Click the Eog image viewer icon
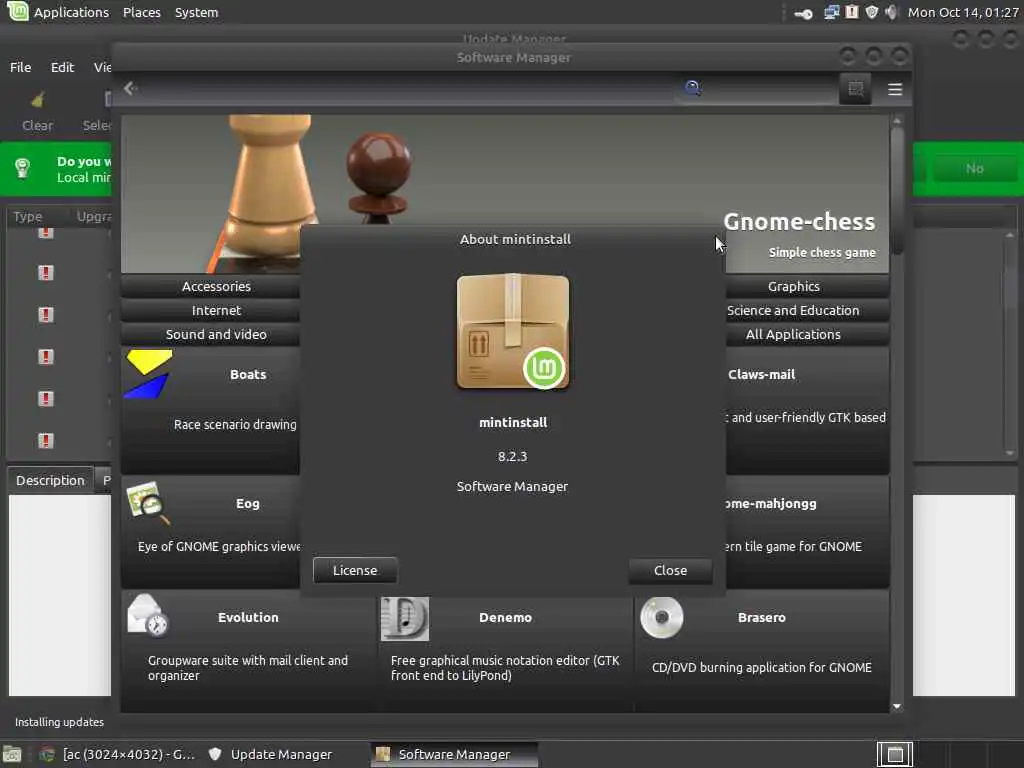Image resolution: width=1024 pixels, height=768 pixels. (148, 502)
